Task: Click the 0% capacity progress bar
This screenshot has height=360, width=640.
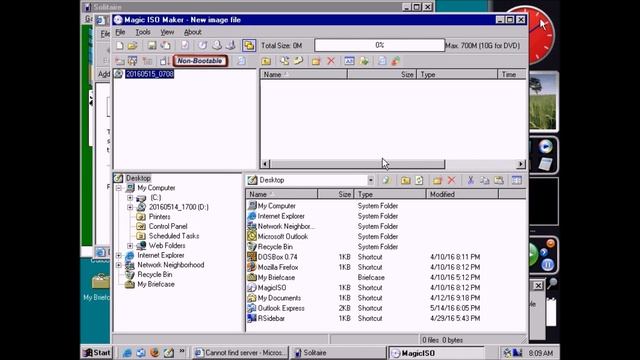Action: [x=380, y=45]
